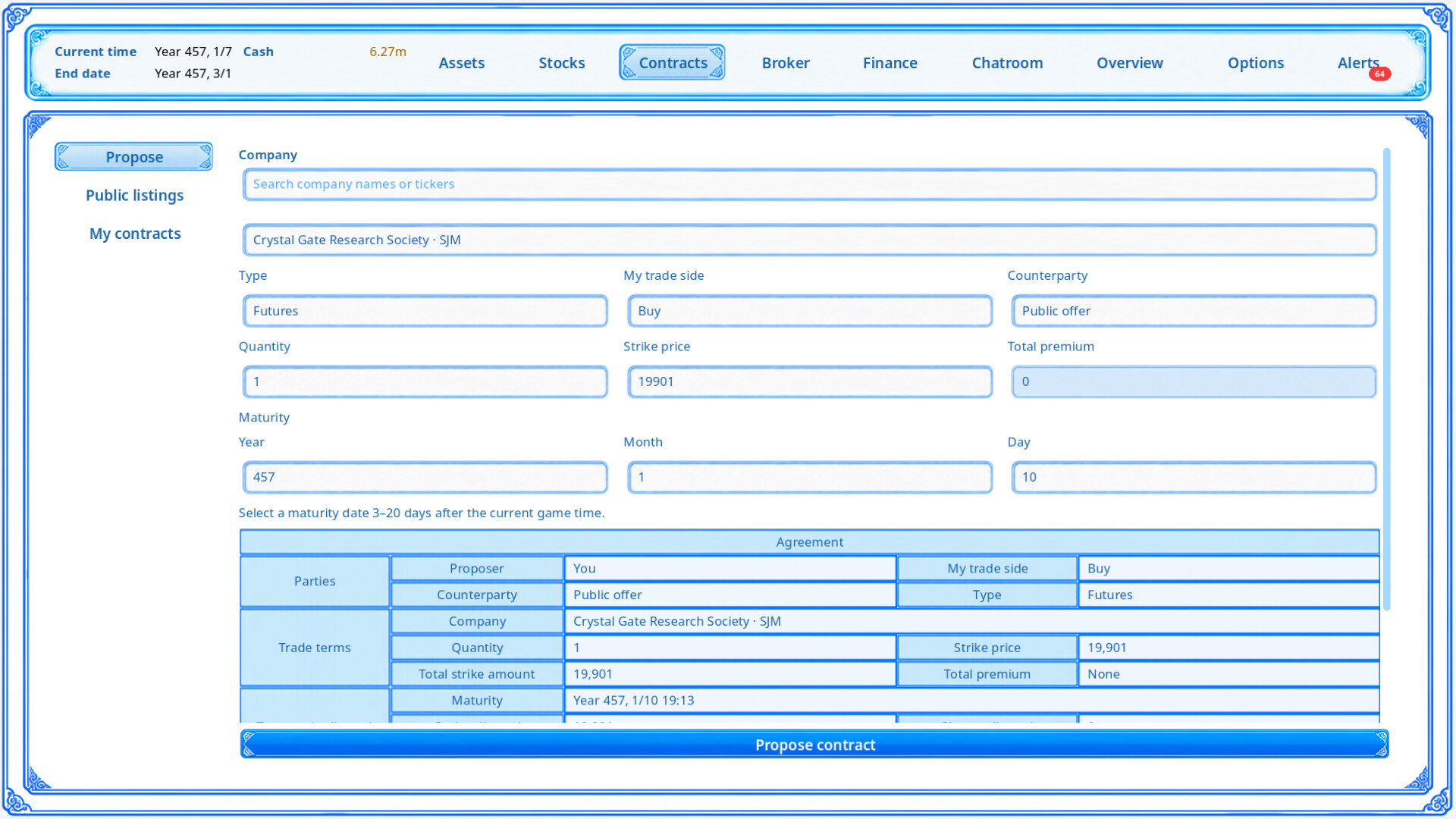Switch to the Overview tab

click(1129, 63)
